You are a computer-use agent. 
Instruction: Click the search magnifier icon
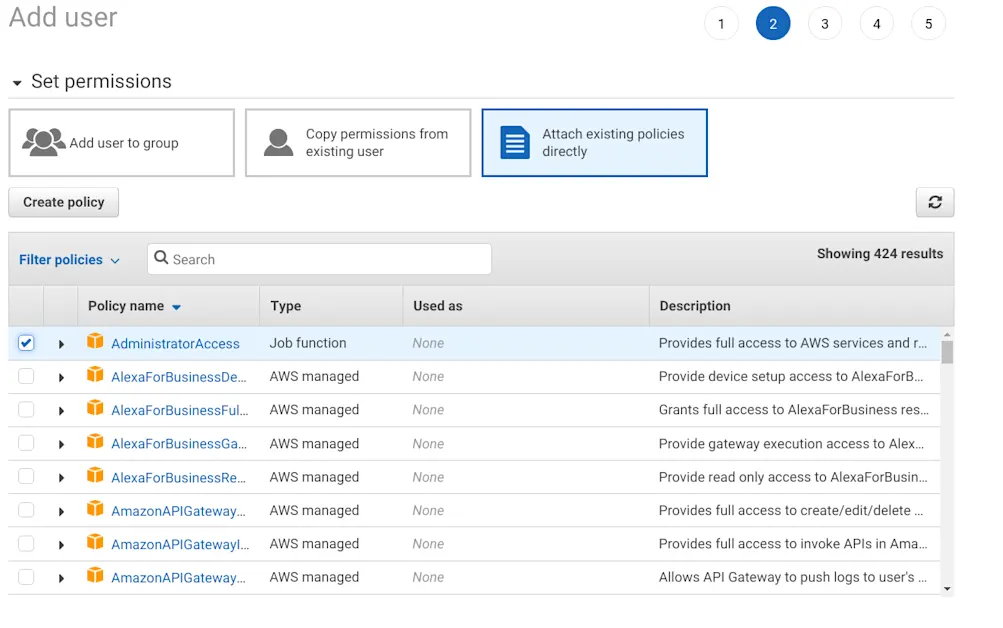pyautogui.click(x=161, y=259)
